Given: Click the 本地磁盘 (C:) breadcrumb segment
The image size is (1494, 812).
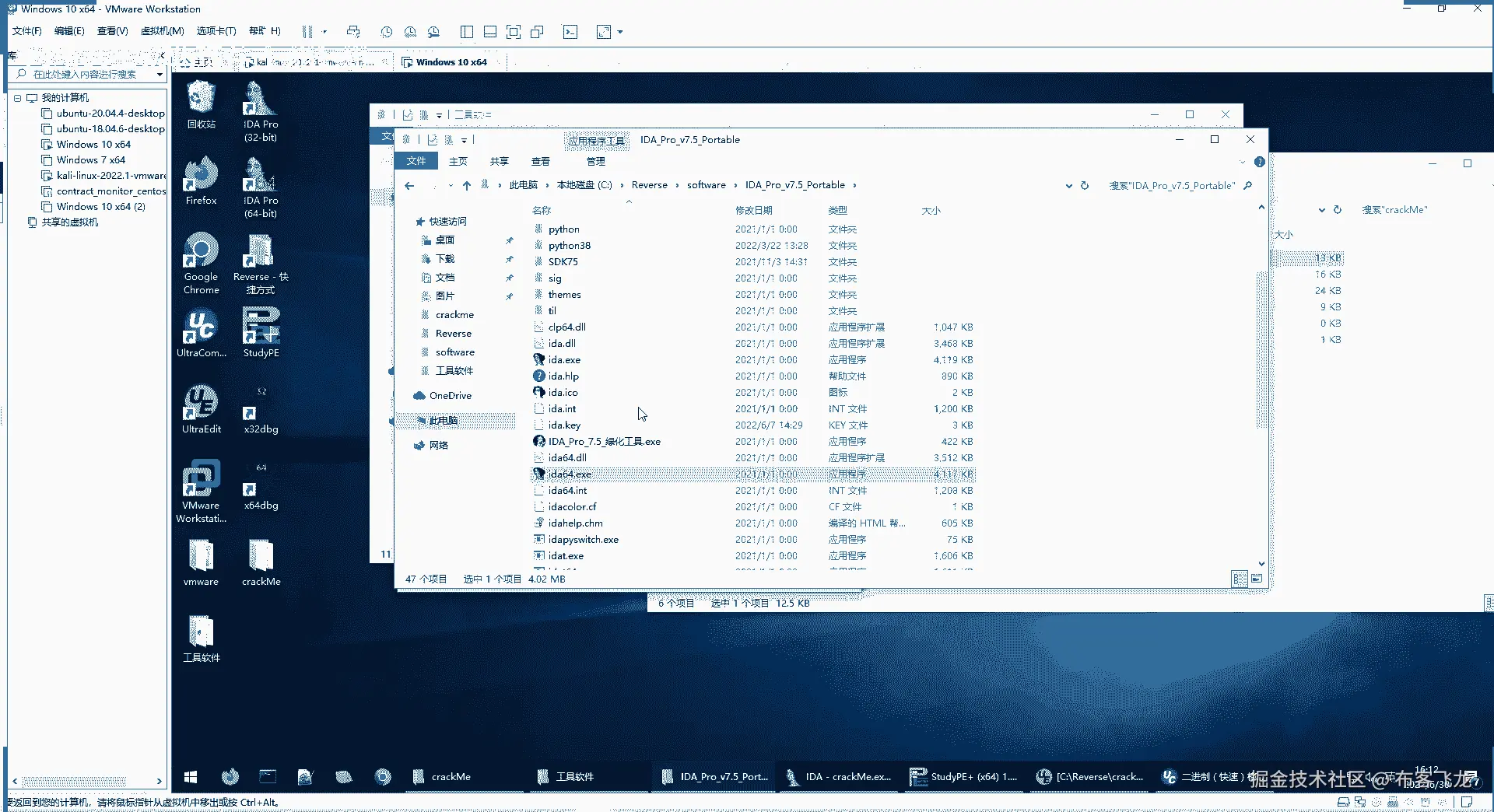Looking at the screenshot, I should pyautogui.click(x=584, y=185).
